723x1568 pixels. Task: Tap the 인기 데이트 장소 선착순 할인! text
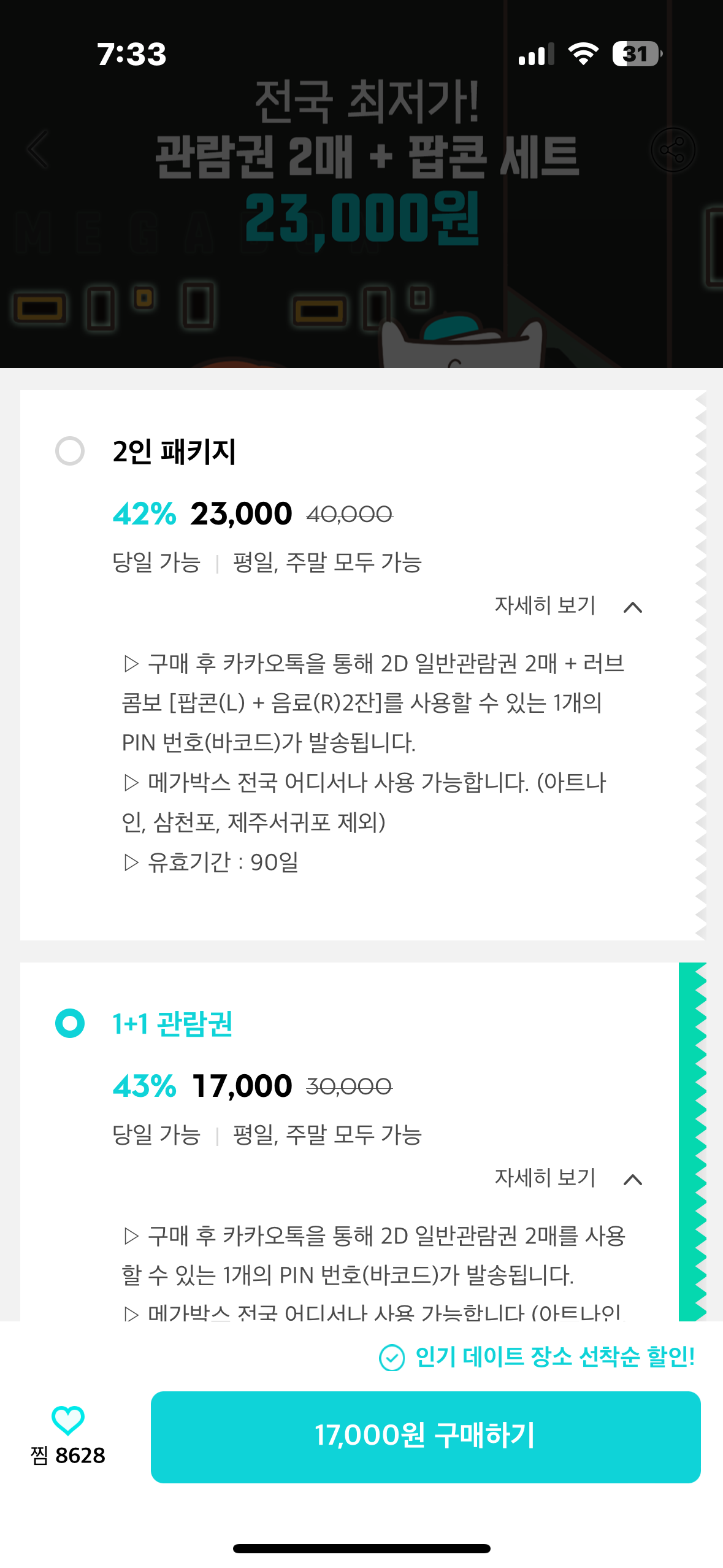(x=555, y=1356)
